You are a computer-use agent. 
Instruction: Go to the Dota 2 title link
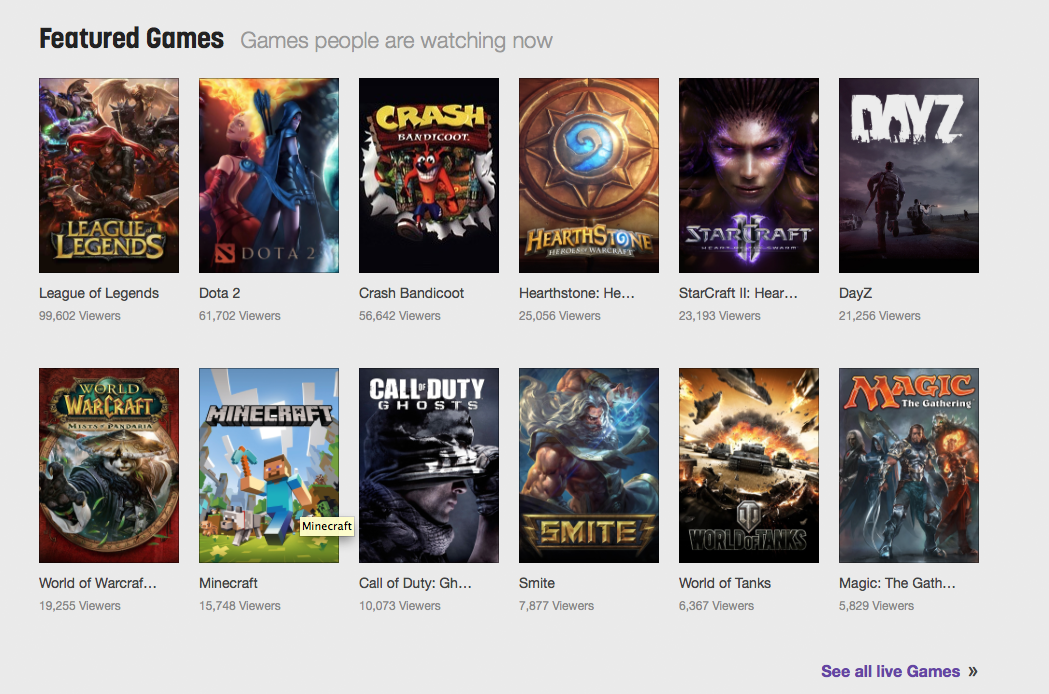(x=219, y=293)
